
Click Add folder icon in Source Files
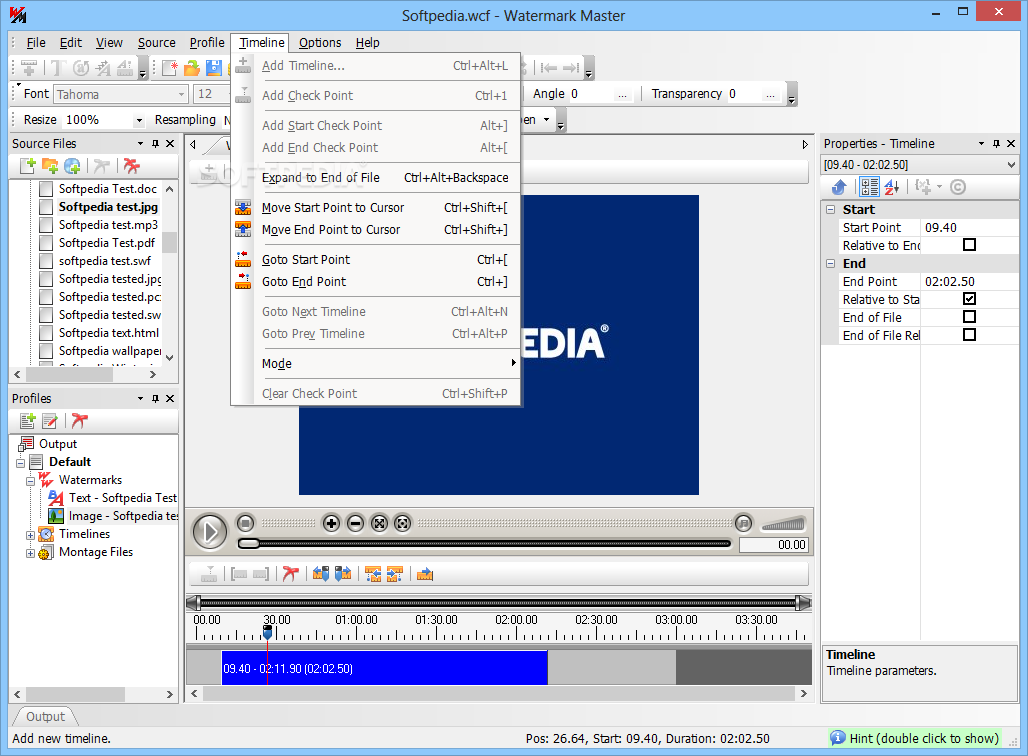(x=50, y=166)
